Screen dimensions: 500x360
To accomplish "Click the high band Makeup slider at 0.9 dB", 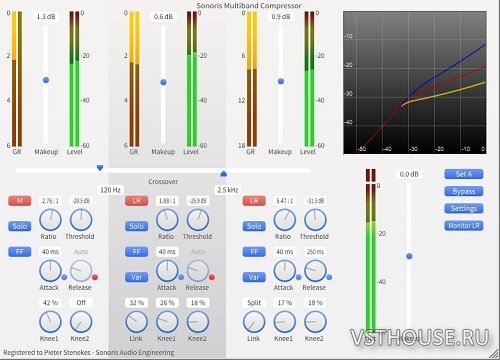I will [x=281, y=81].
